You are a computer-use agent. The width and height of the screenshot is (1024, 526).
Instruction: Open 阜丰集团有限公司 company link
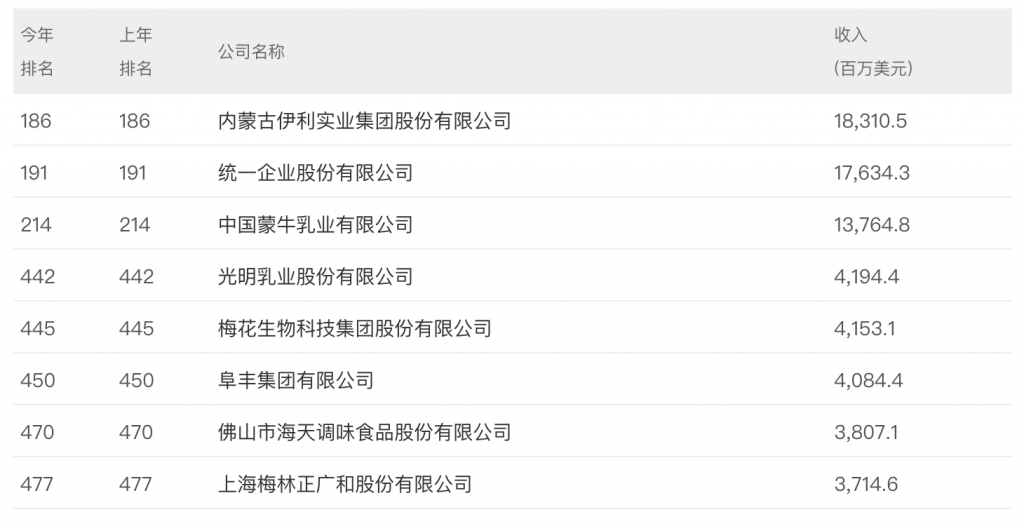296,380
